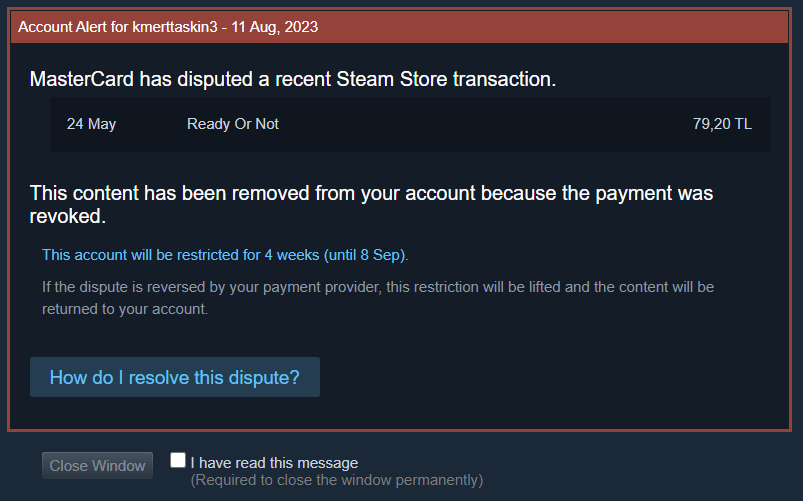The width and height of the screenshot is (803, 501).
Task: Click the "(until 8 Sep)" end date text
Action: coord(364,255)
